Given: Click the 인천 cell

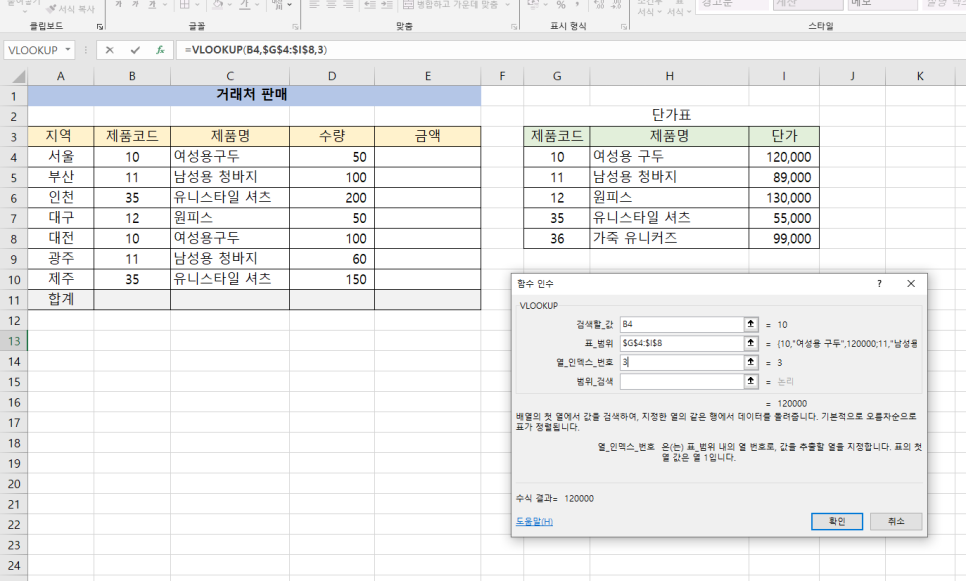Looking at the screenshot, I should [60, 197].
